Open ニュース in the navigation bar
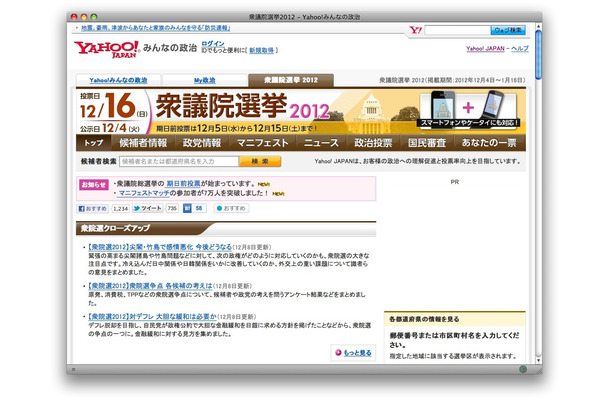The image size is (610, 400). [x=321, y=143]
